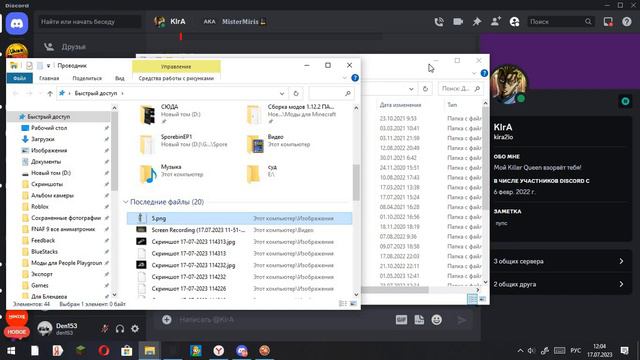Switch front Explorer to large icons view
This screenshot has width=640, height=360.
pyautogui.click(x=353, y=304)
